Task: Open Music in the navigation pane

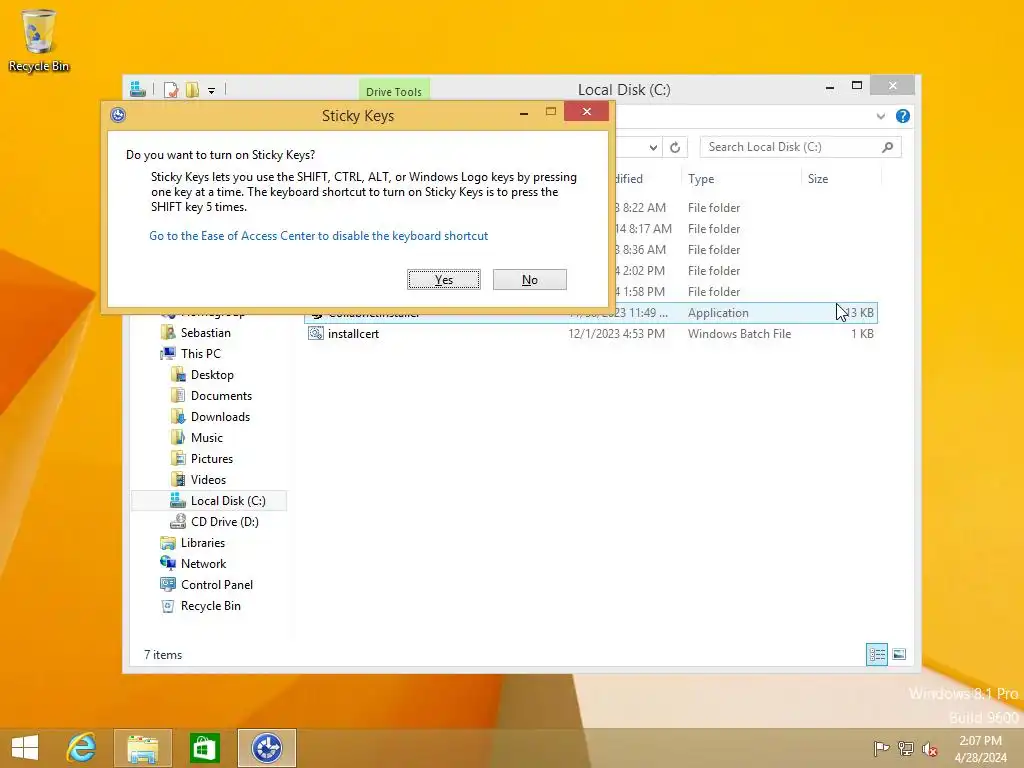Action: (x=206, y=438)
